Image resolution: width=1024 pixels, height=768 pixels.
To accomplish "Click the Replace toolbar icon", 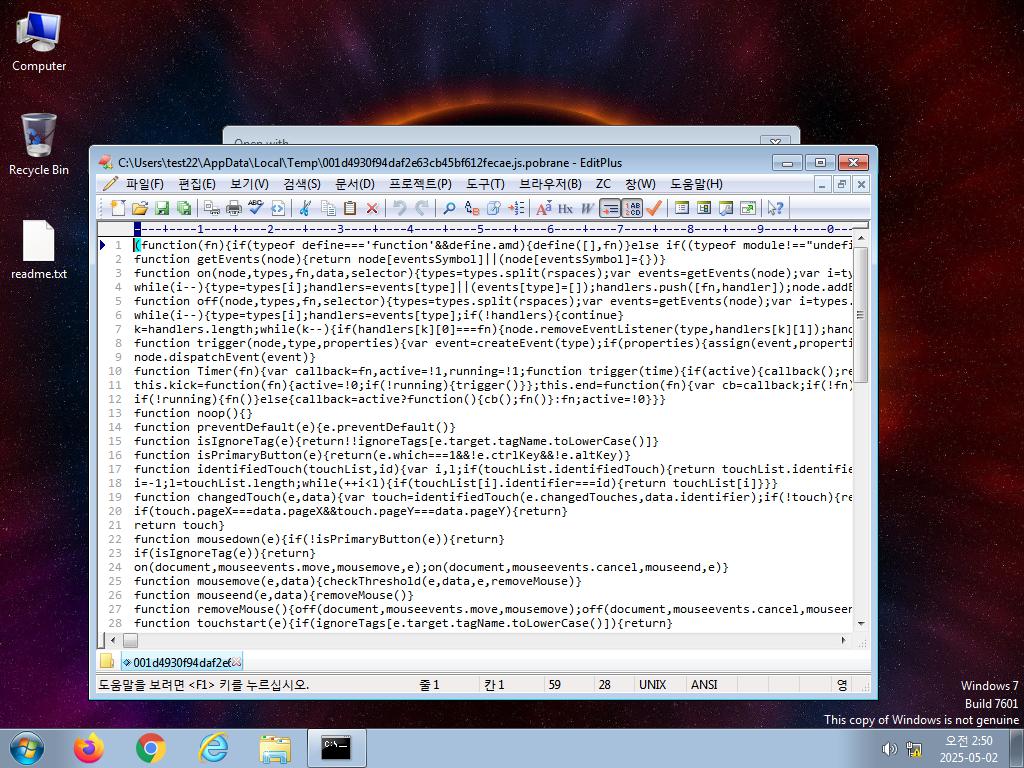I will (472, 208).
